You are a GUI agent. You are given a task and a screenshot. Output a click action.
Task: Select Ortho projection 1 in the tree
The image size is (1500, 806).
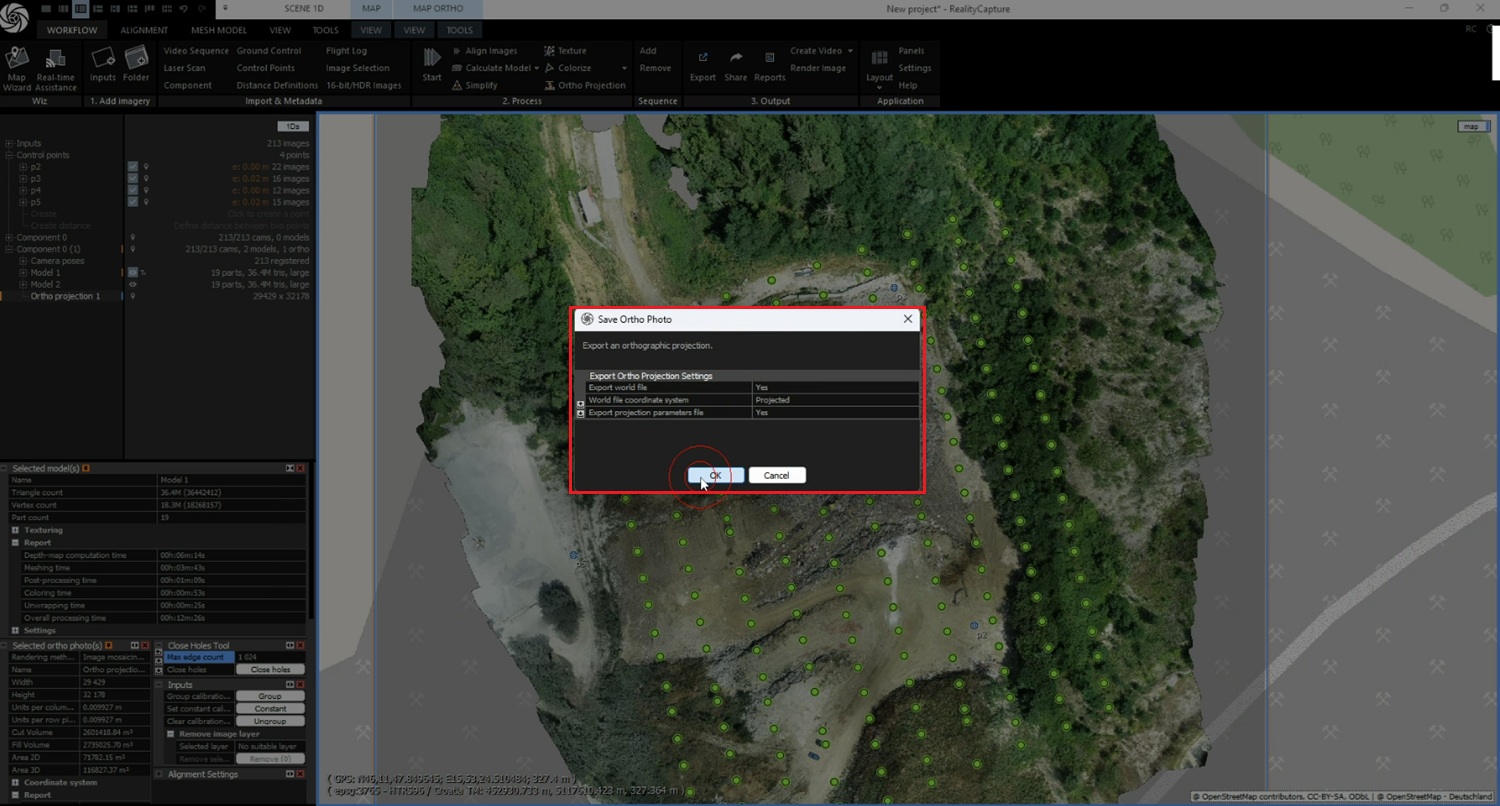65,296
